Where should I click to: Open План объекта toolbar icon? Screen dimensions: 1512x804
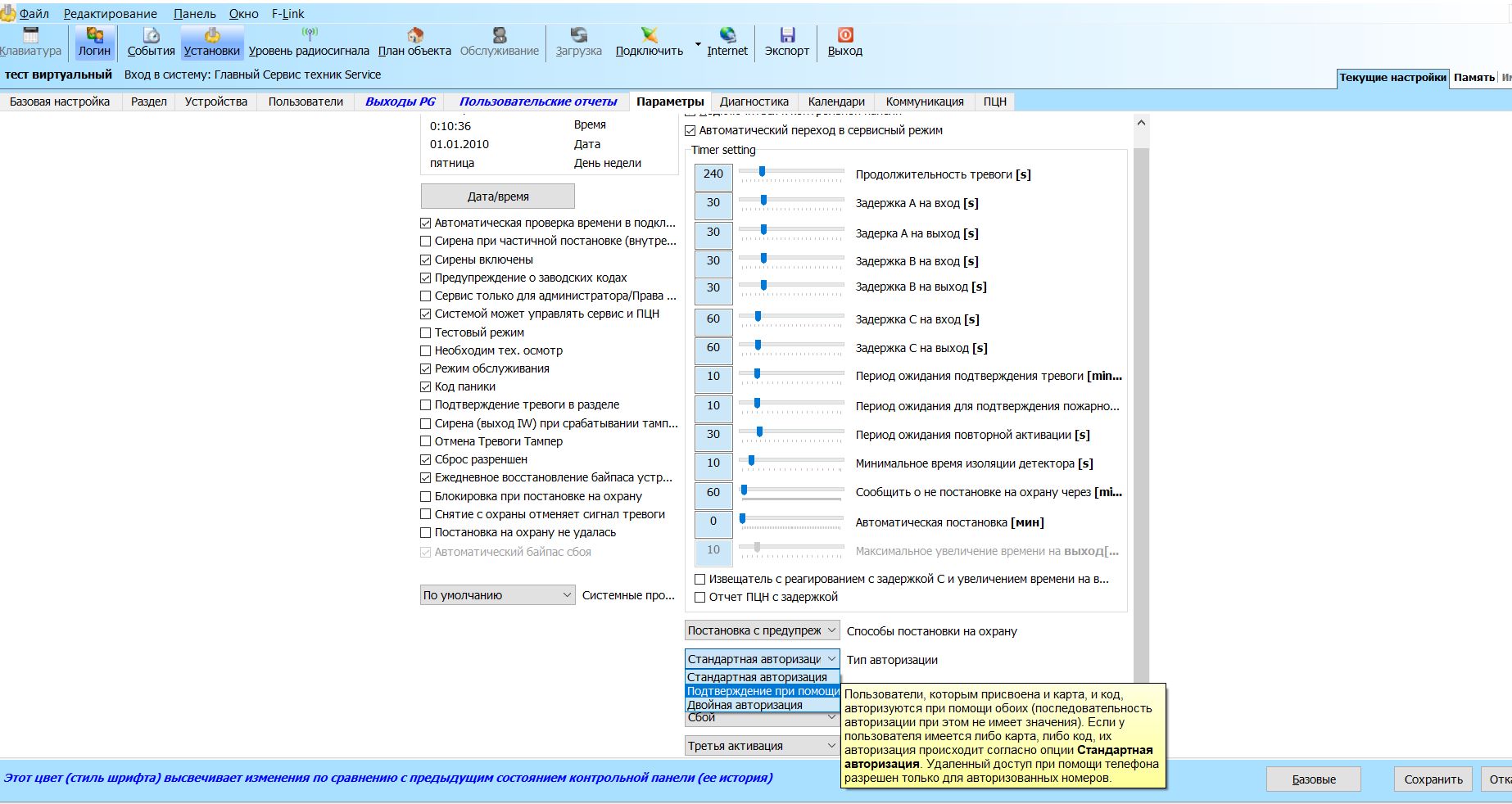(415, 34)
